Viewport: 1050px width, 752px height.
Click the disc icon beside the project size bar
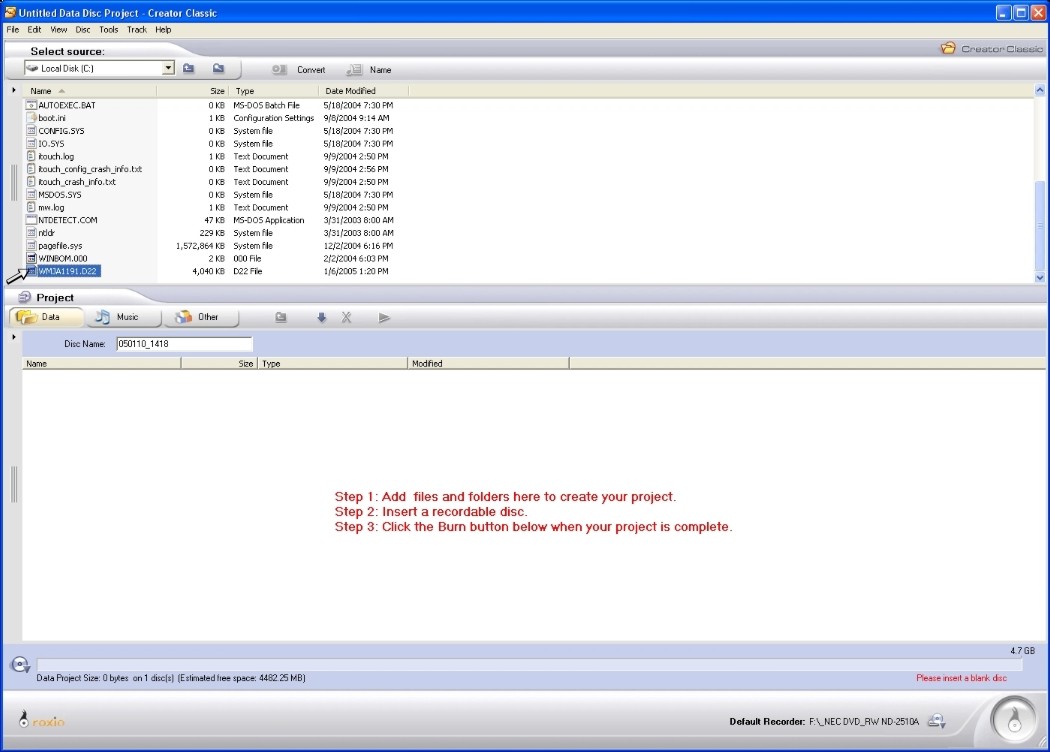pos(20,664)
